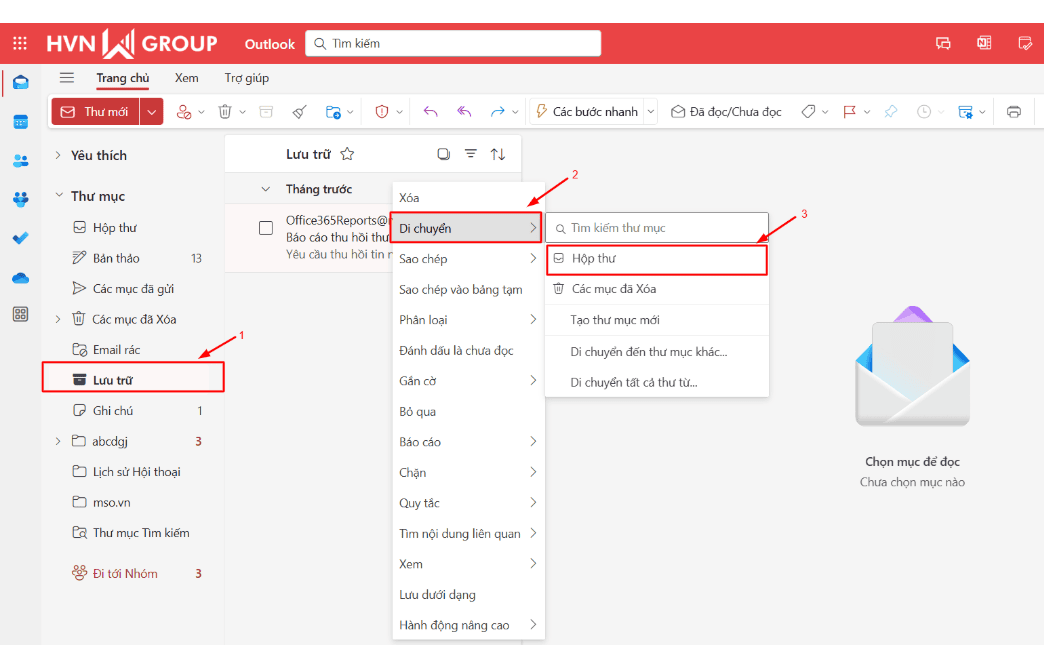The image size is (1044, 645).
Task: Open Mail from the left app rail
Action: point(21,83)
